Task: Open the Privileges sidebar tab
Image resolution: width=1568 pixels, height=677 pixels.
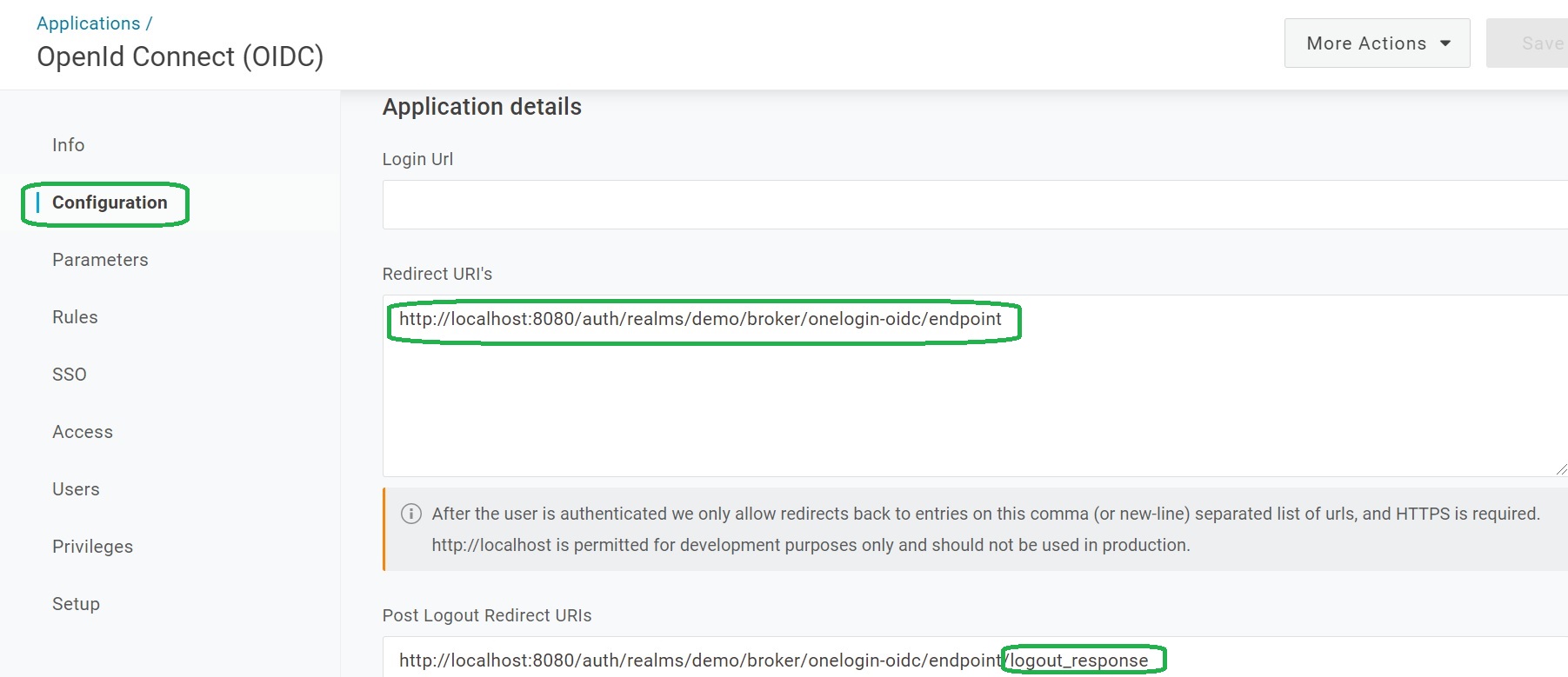Action: tap(92, 547)
